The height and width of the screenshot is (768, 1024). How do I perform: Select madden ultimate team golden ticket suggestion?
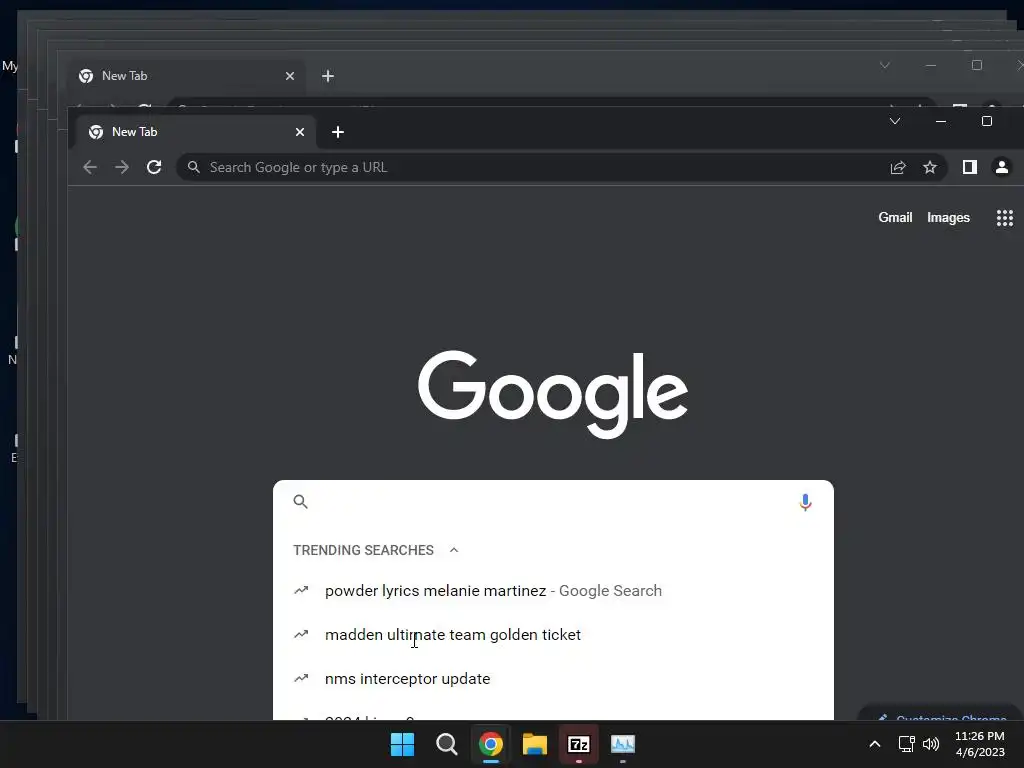(553, 634)
